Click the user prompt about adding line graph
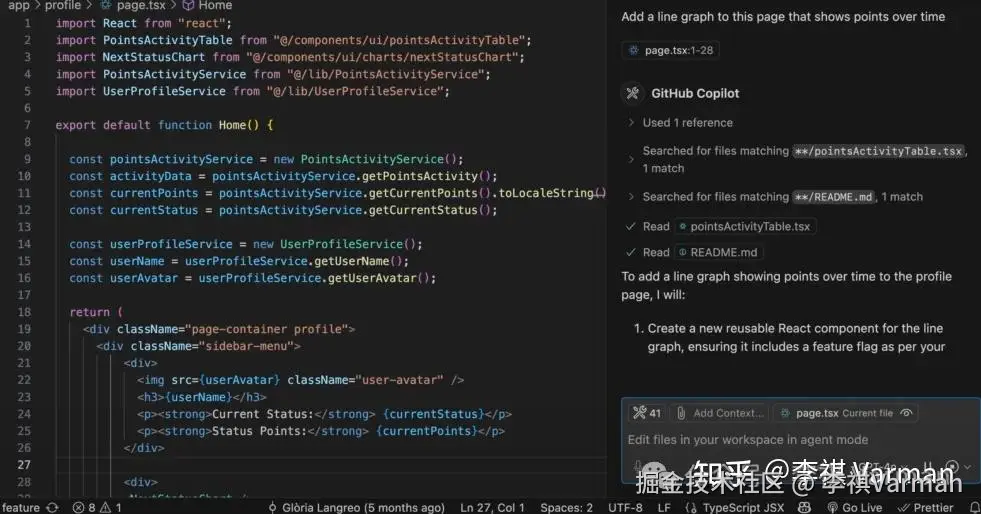 tap(783, 17)
